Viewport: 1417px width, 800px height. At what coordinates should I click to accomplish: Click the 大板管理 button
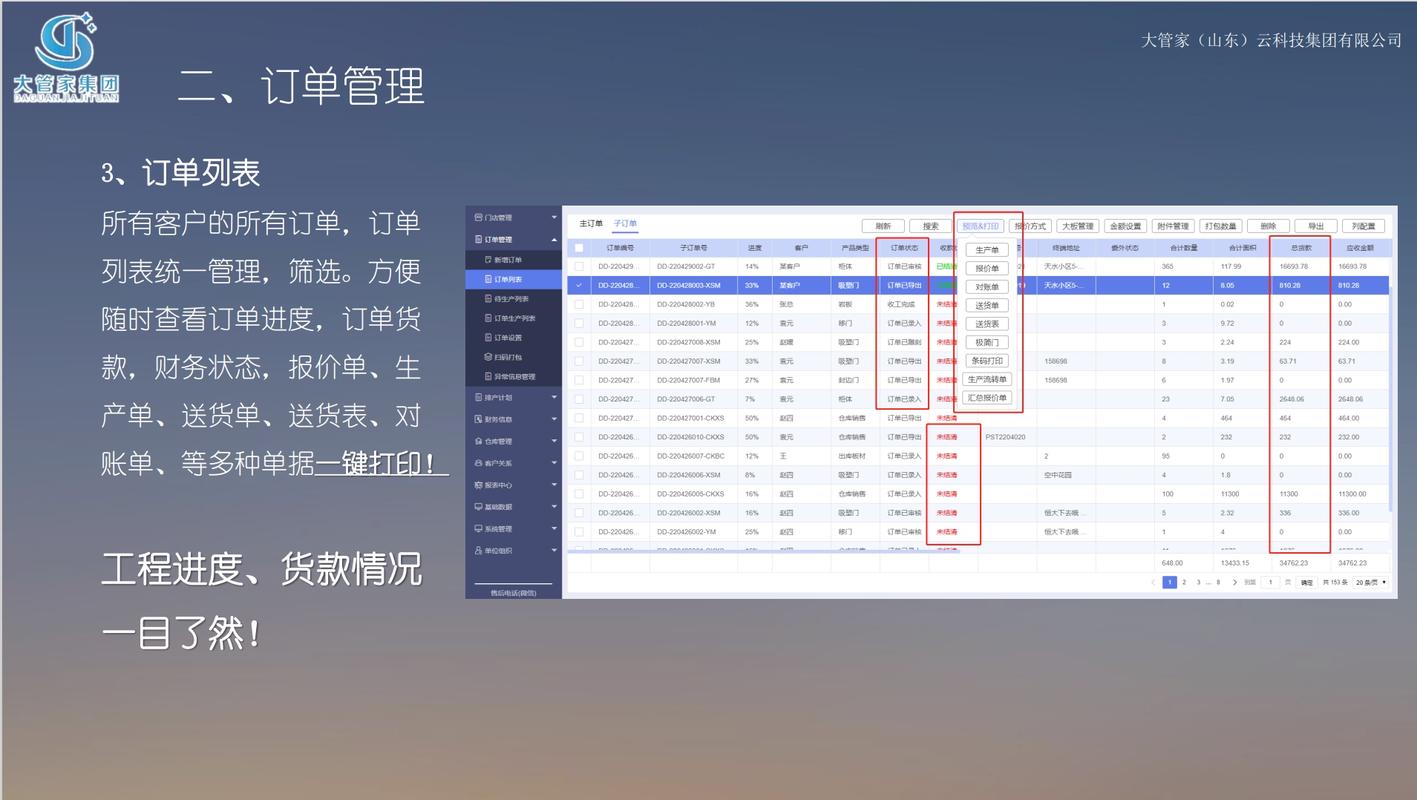click(x=1078, y=226)
